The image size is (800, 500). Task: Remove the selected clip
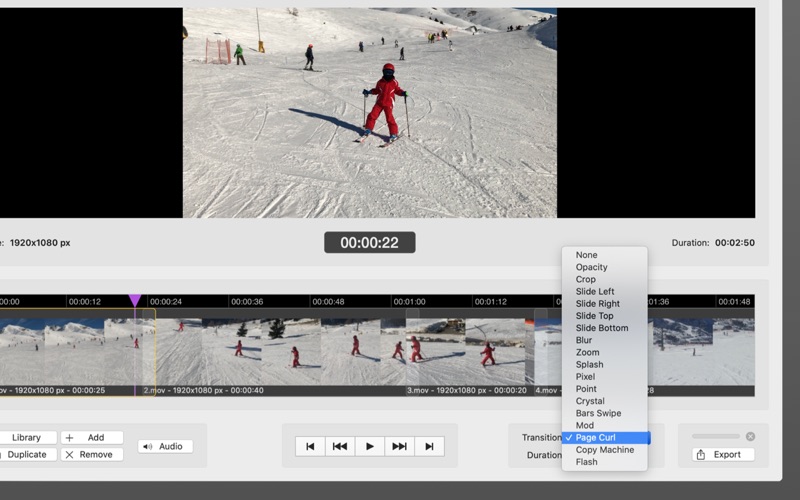click(x=92, y=455)
